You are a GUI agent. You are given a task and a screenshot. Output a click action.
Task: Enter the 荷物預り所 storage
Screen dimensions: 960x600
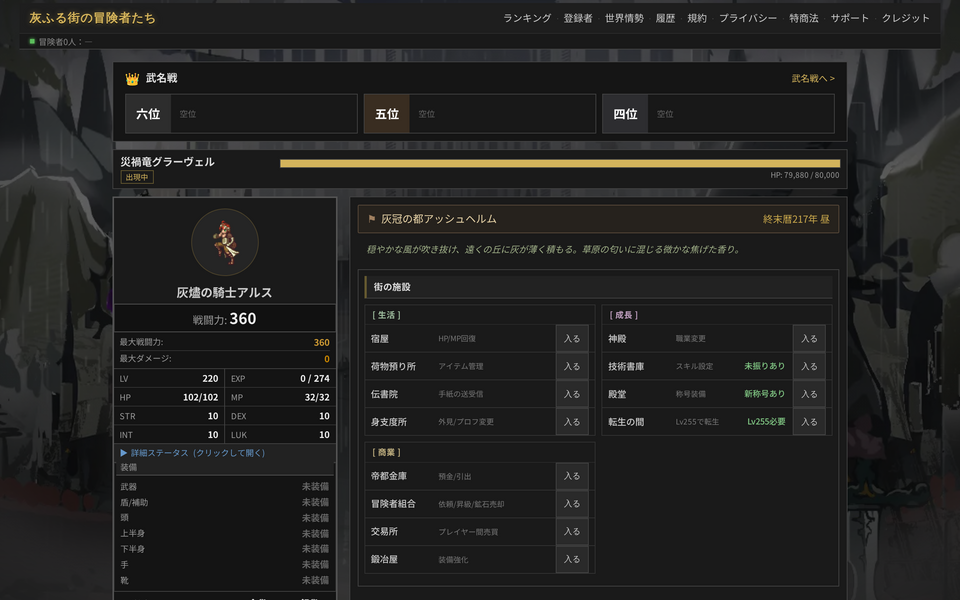[x=572, y=366]
